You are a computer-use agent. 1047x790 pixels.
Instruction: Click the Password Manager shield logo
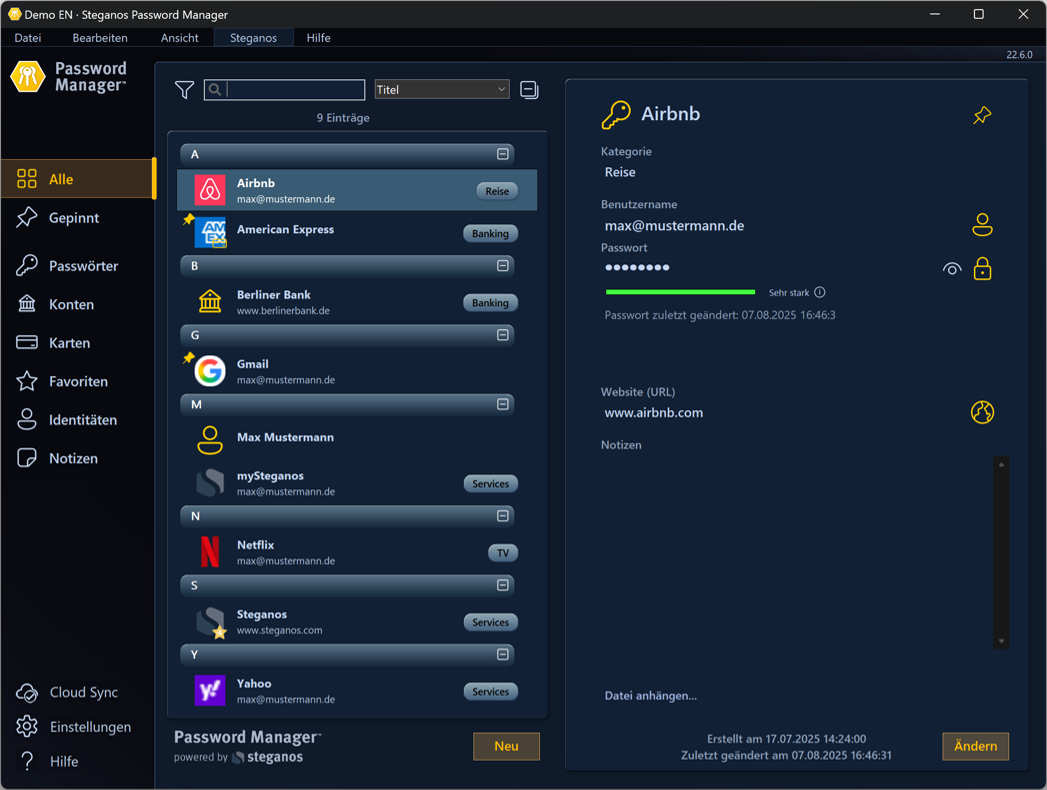pos(28,76)
